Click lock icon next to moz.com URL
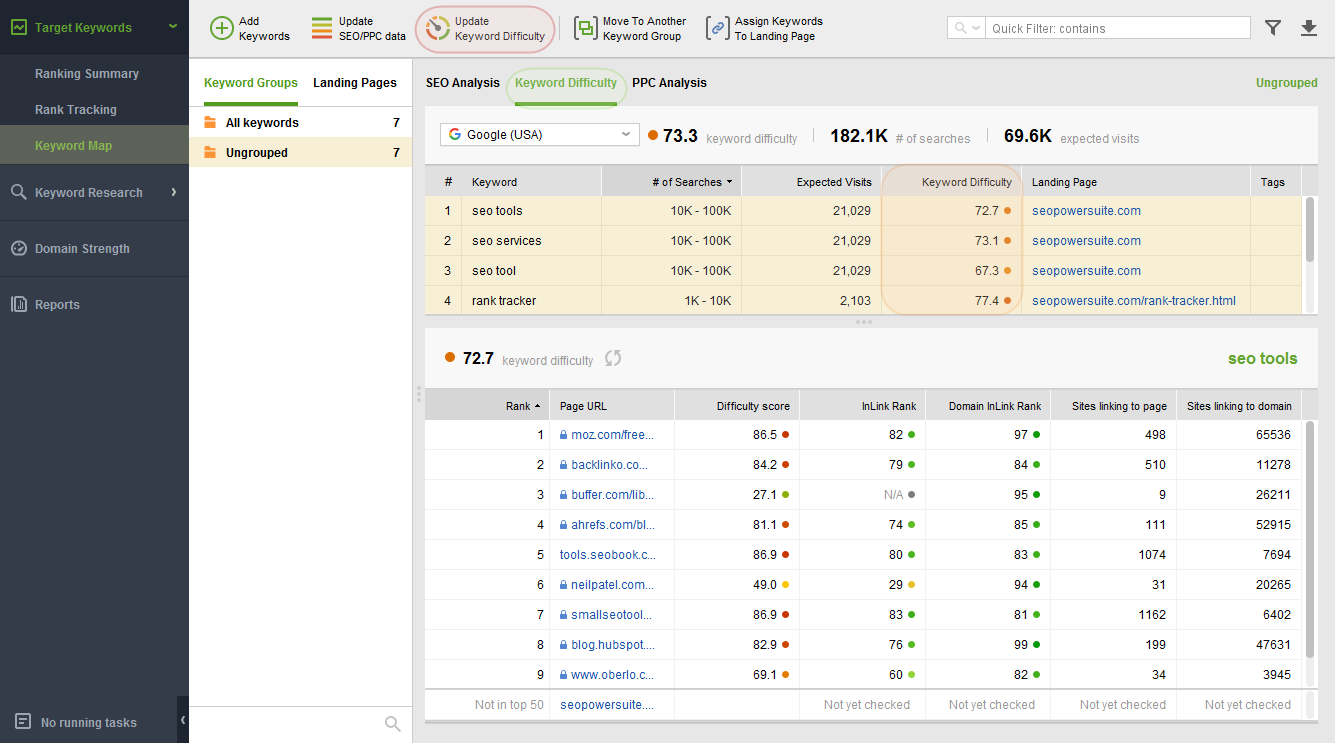 pyautogui.click(x=564, y=435)
